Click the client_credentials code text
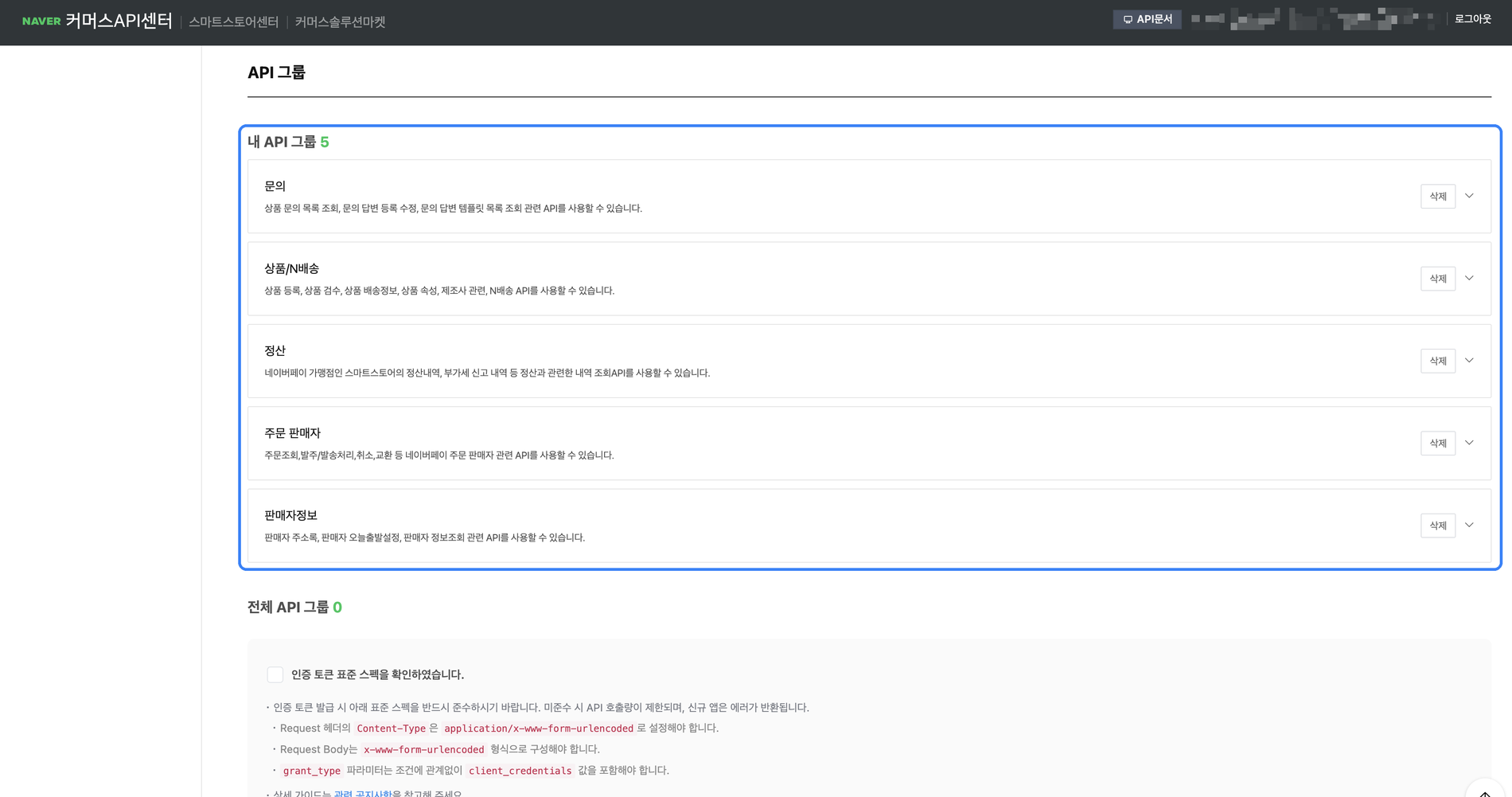This screenshot has width=1512, height=797. [520, 771]
